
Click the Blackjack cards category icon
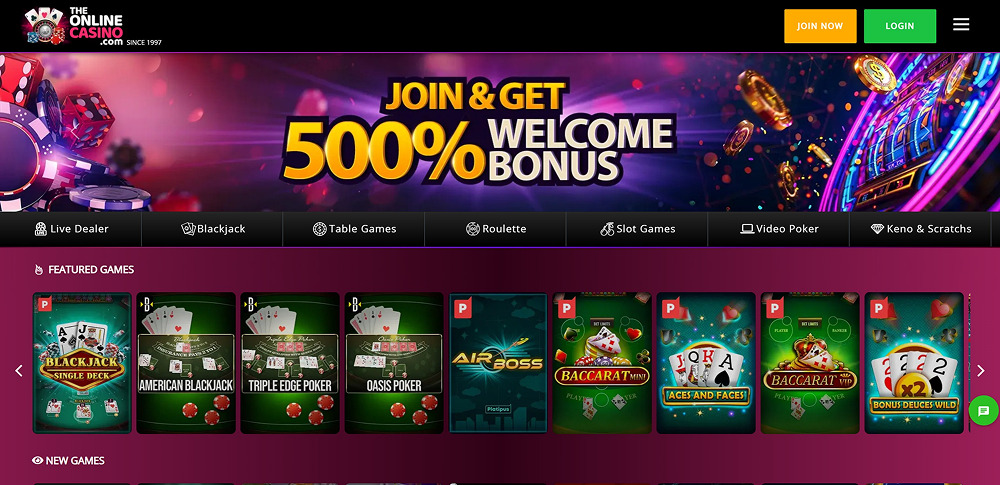tap(188, 229)
